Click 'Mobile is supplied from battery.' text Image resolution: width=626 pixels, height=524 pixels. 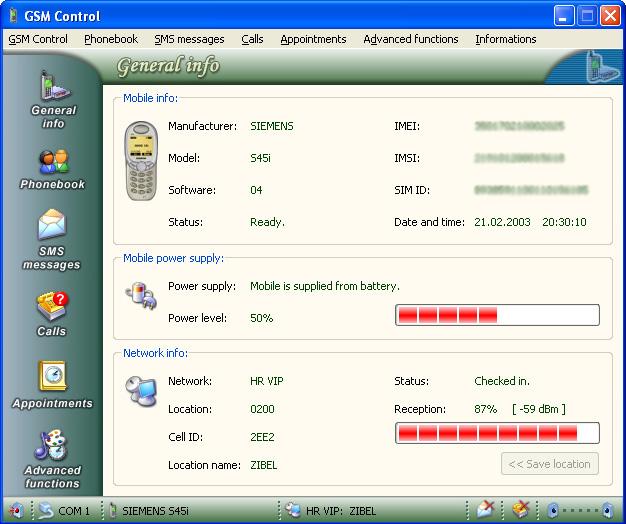click(x=325, y=286)
